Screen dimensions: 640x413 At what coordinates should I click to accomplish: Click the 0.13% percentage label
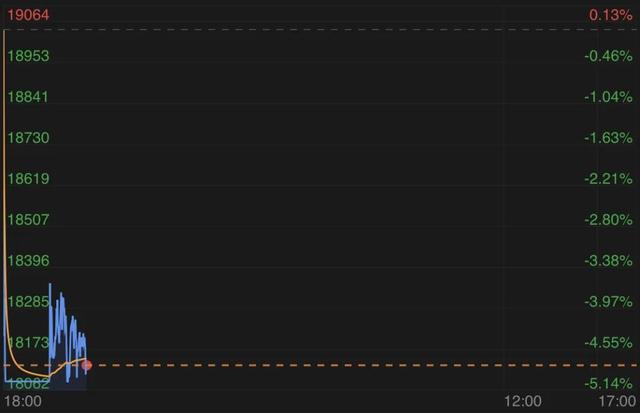pyautogui.click(x=611, y=15)
